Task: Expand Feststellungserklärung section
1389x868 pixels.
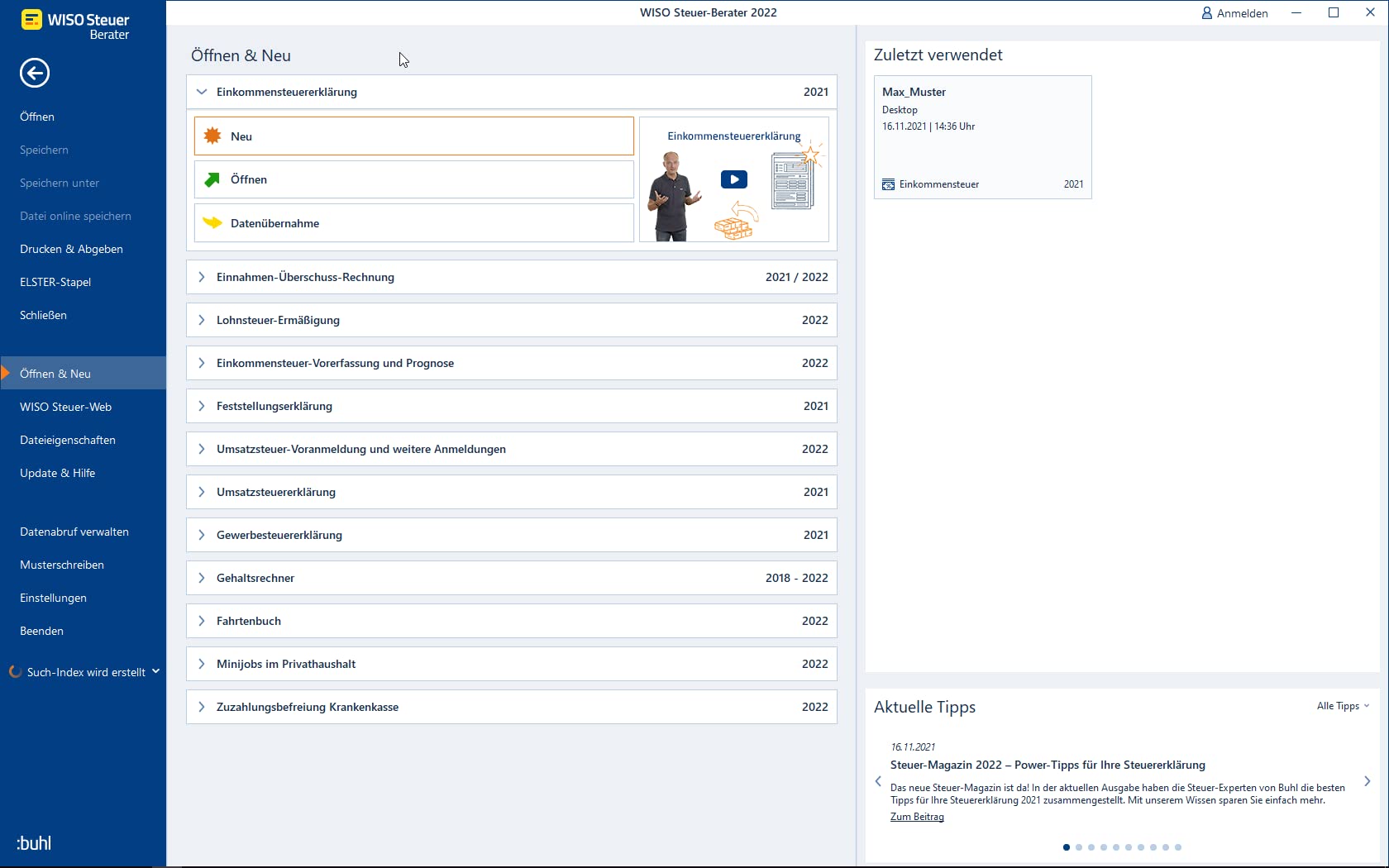Action: 202,406
